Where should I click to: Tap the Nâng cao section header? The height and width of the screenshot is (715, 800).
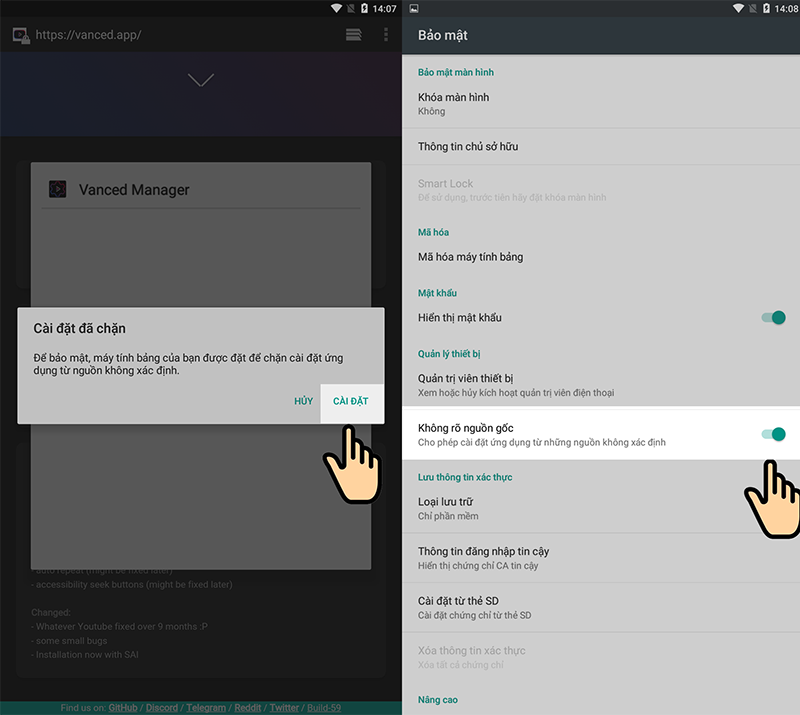click(438, 700)
